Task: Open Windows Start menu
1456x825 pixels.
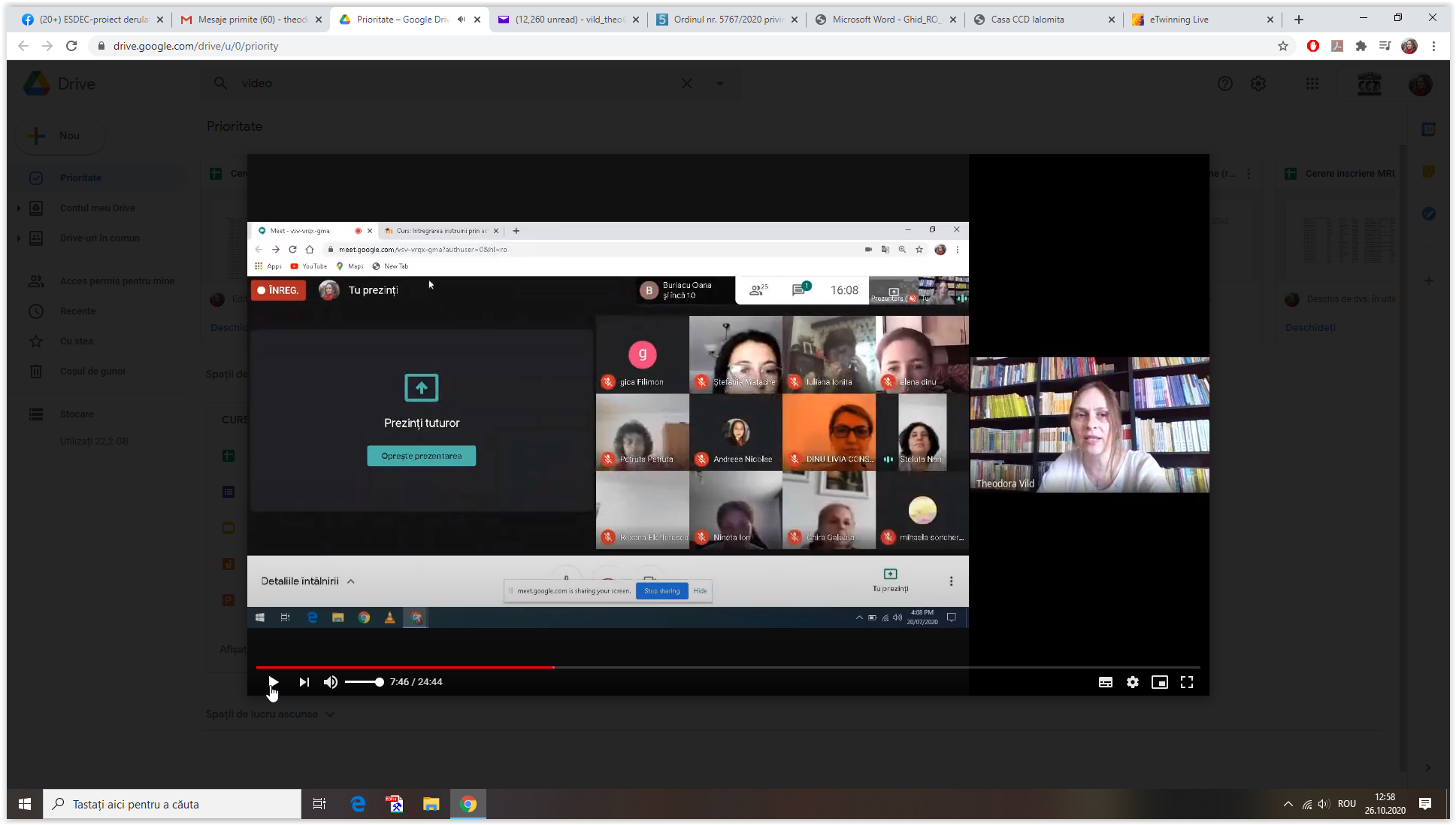Action: (25, 804)
